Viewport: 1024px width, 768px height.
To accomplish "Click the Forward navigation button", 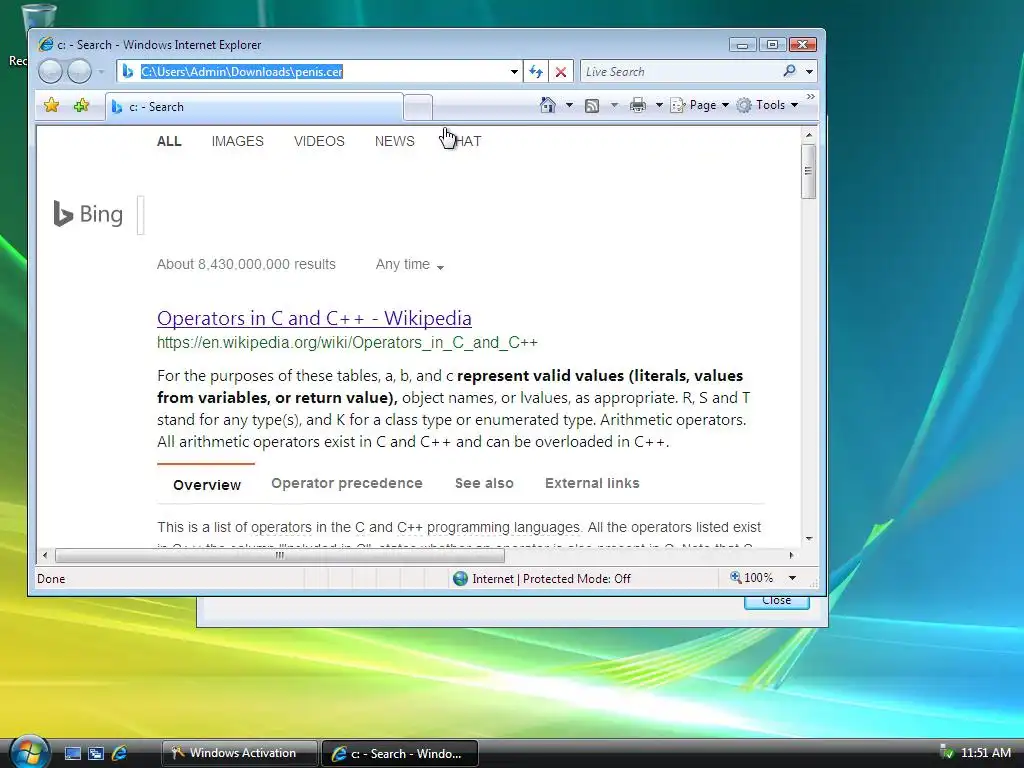I will point(79,71).
